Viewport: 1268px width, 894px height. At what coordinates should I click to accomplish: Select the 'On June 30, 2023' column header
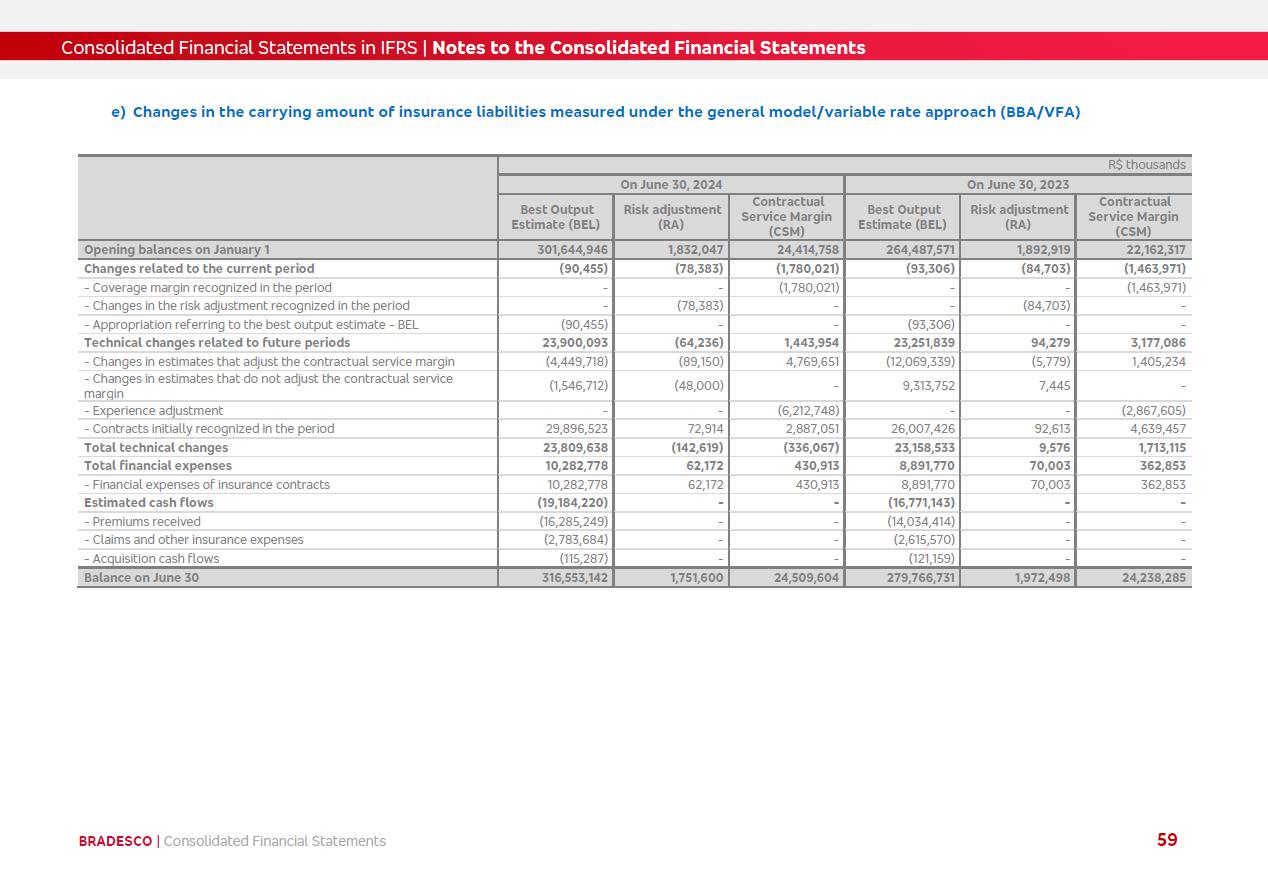1017,184
